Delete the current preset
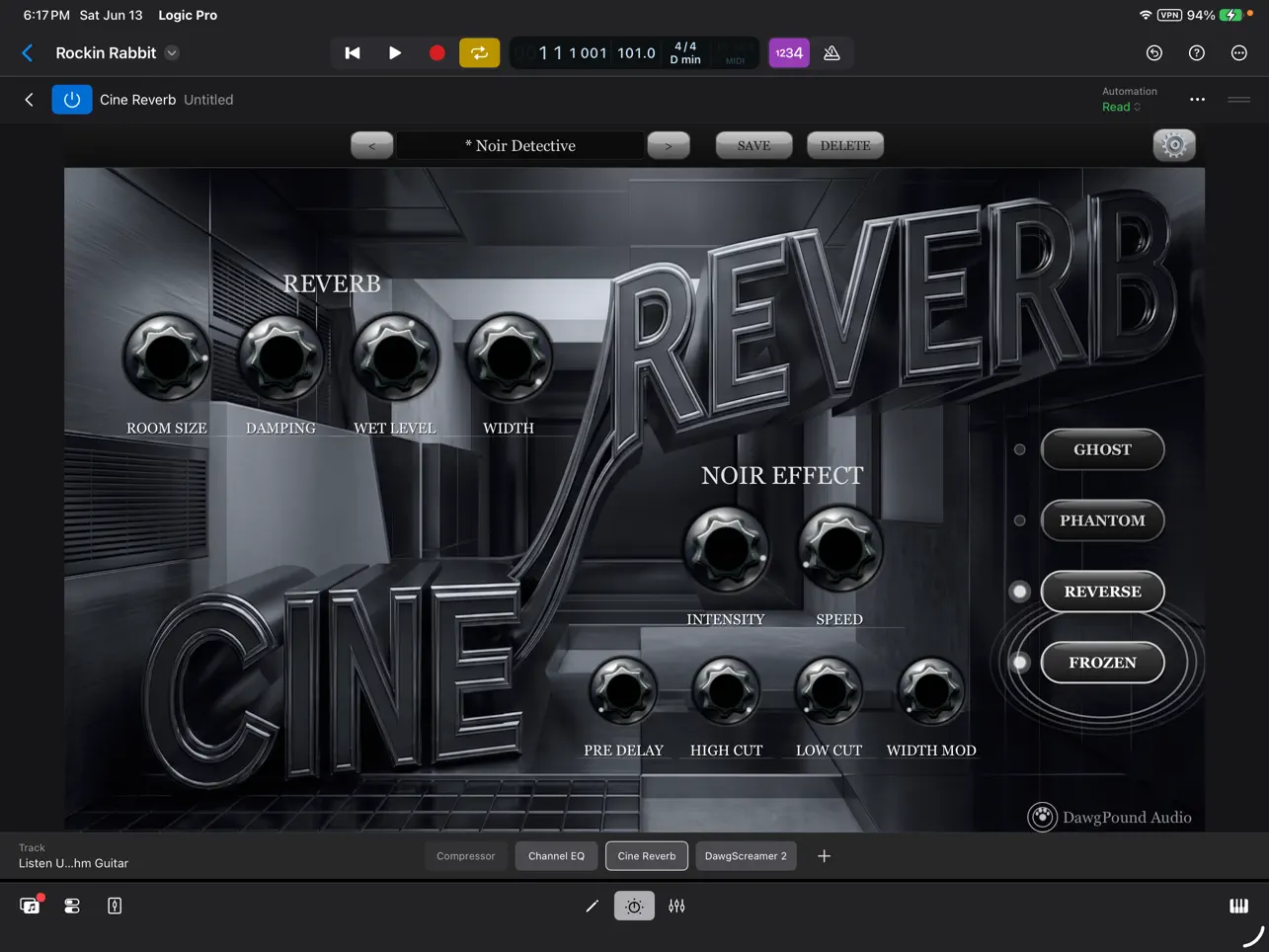 click(x=845, y=145)
